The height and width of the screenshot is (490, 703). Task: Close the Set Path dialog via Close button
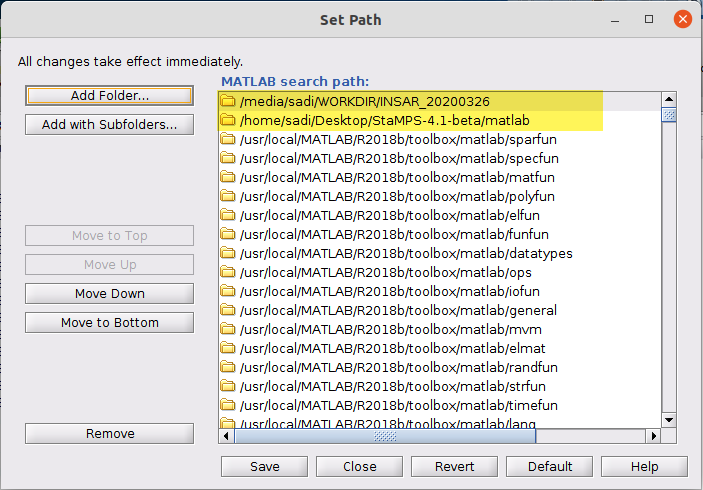click(x=360, y=467)
